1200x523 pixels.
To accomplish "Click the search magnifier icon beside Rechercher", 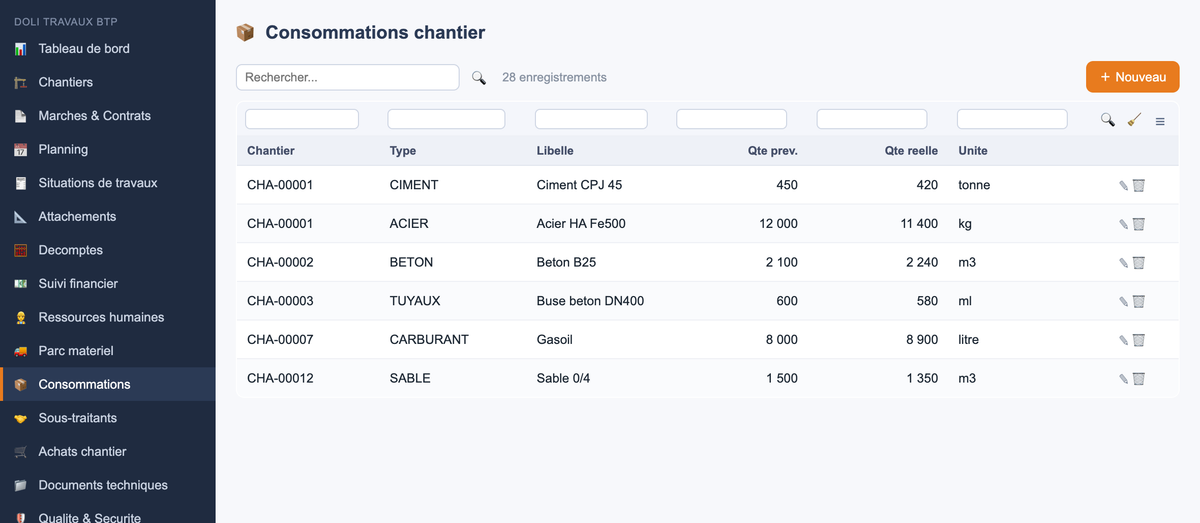I will [x=479, y=77].
